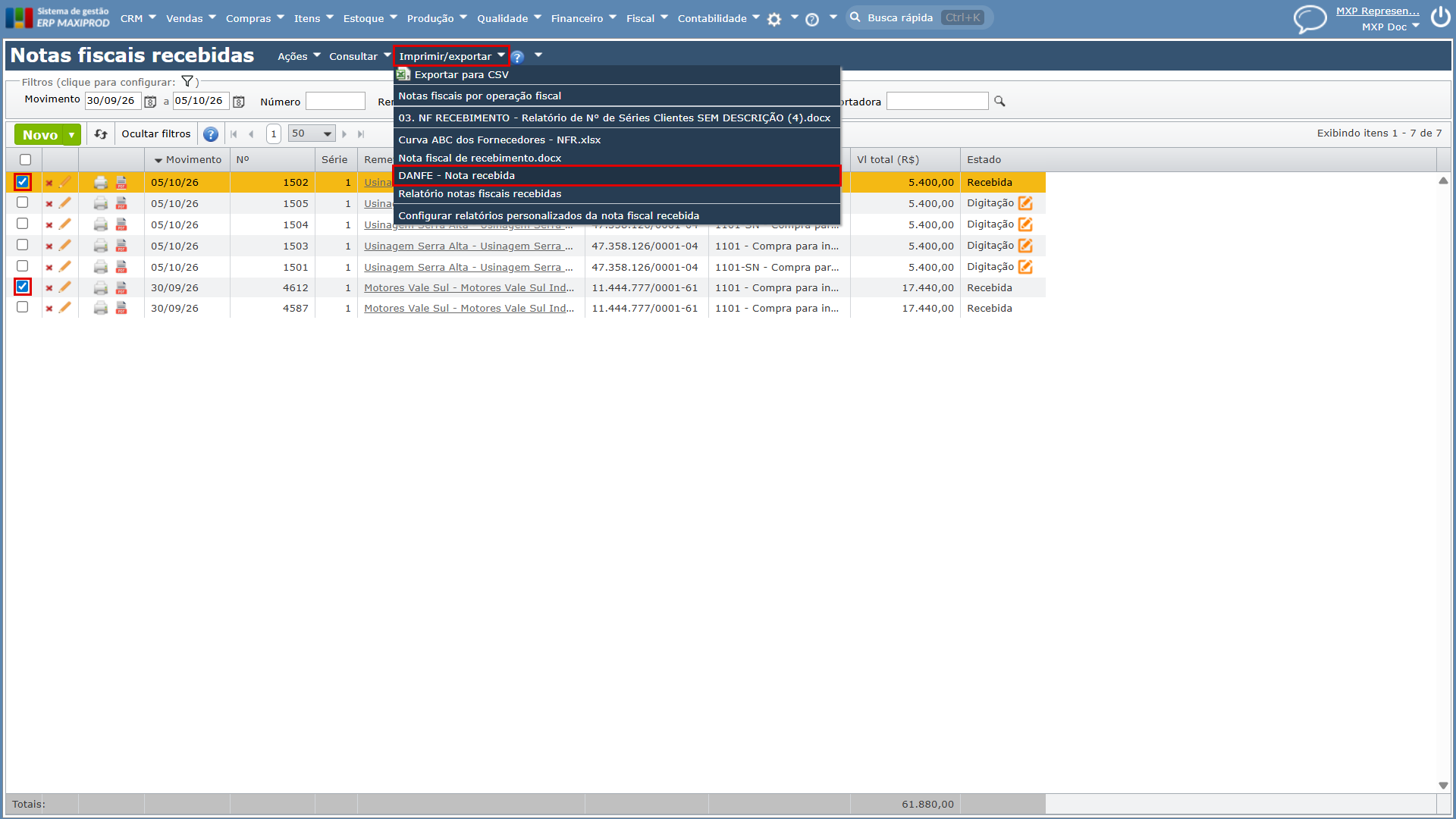Click the Número filter input field
This screenshot has height=819, width=1456.
click(x=335, y=102)
